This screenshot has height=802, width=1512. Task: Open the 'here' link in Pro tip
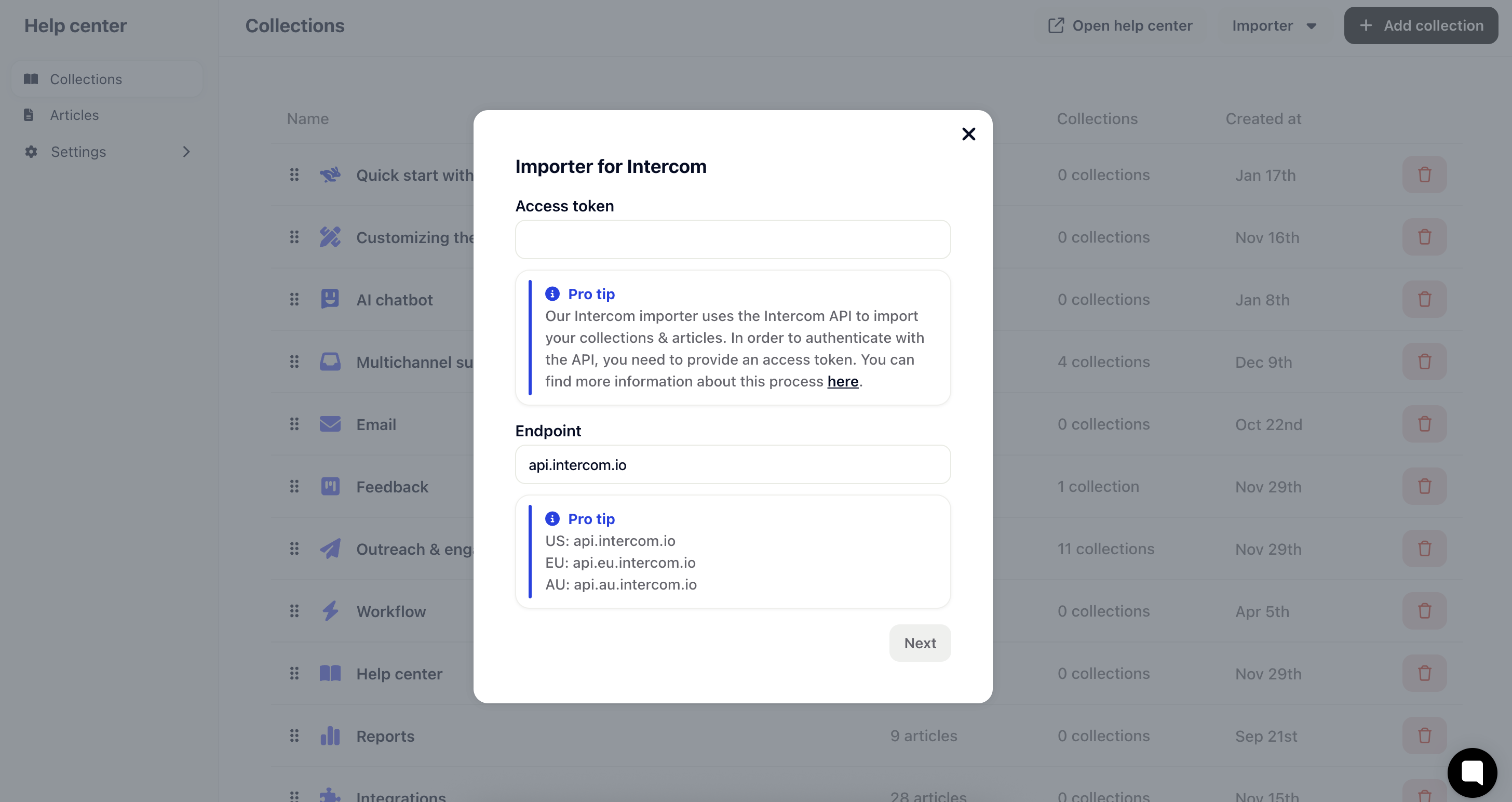[843, 382]
